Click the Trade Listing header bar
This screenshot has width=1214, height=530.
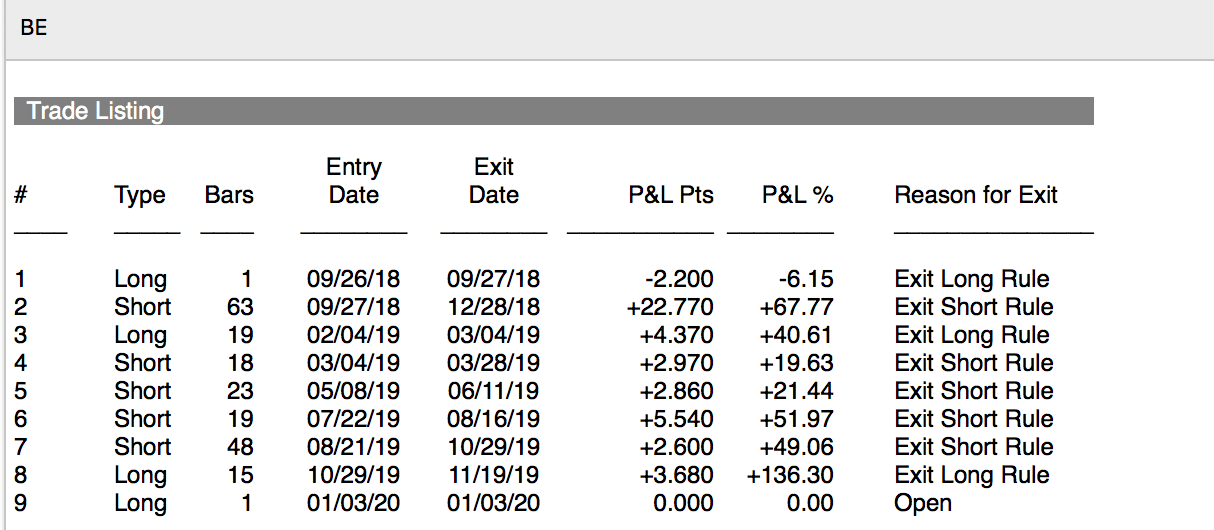click(x=553, y=111)
